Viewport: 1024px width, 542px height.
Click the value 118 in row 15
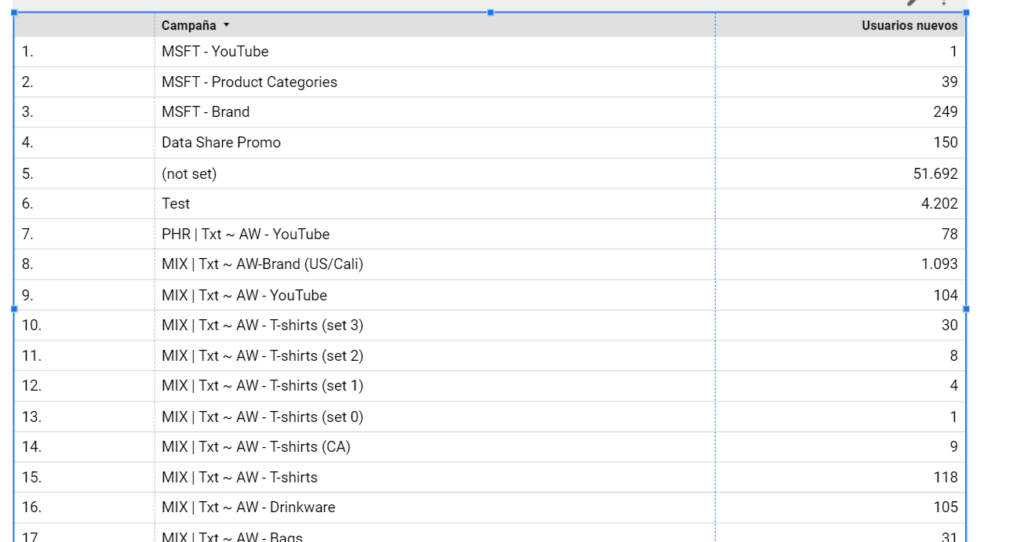click(946, 477)
